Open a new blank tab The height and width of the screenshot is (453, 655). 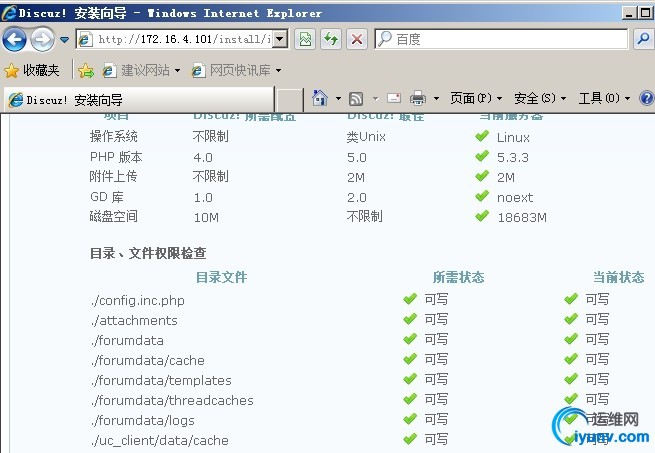point(289,100)
